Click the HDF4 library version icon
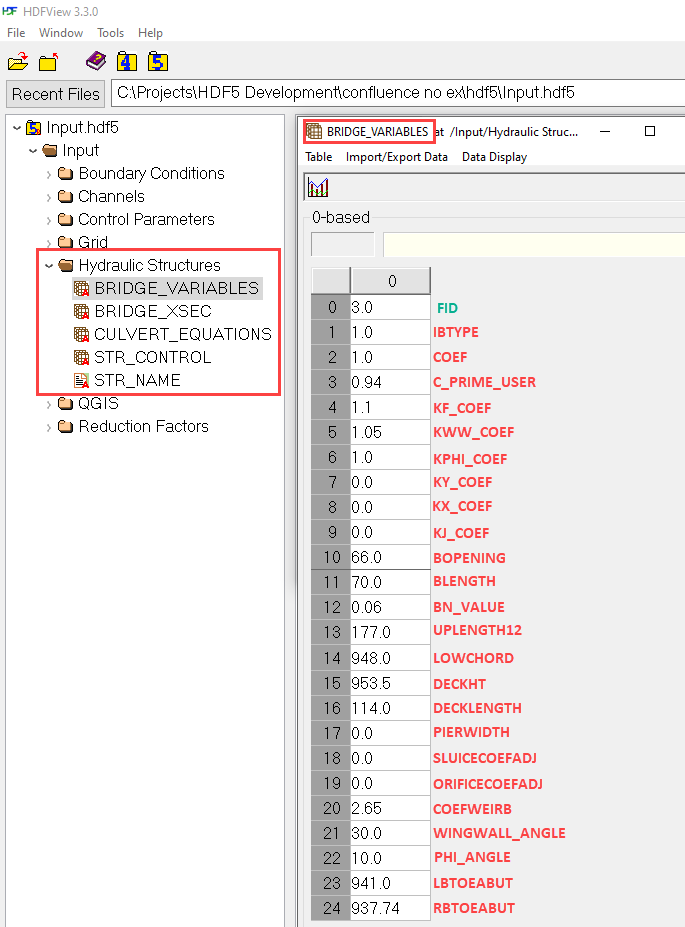Screen dimensions: 685x927 tap(126, 62)
